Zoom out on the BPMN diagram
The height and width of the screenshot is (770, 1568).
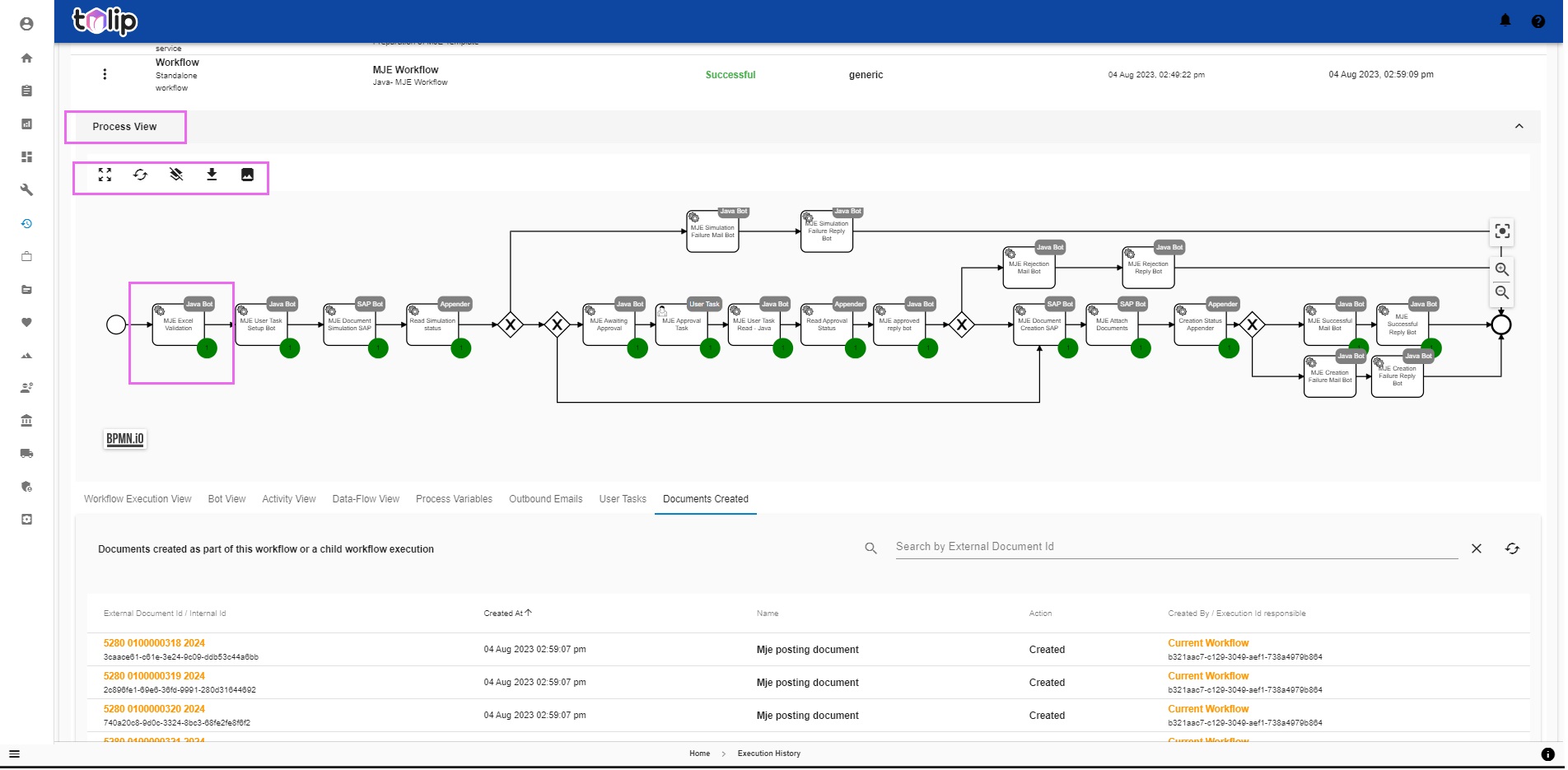(1502, 292)
